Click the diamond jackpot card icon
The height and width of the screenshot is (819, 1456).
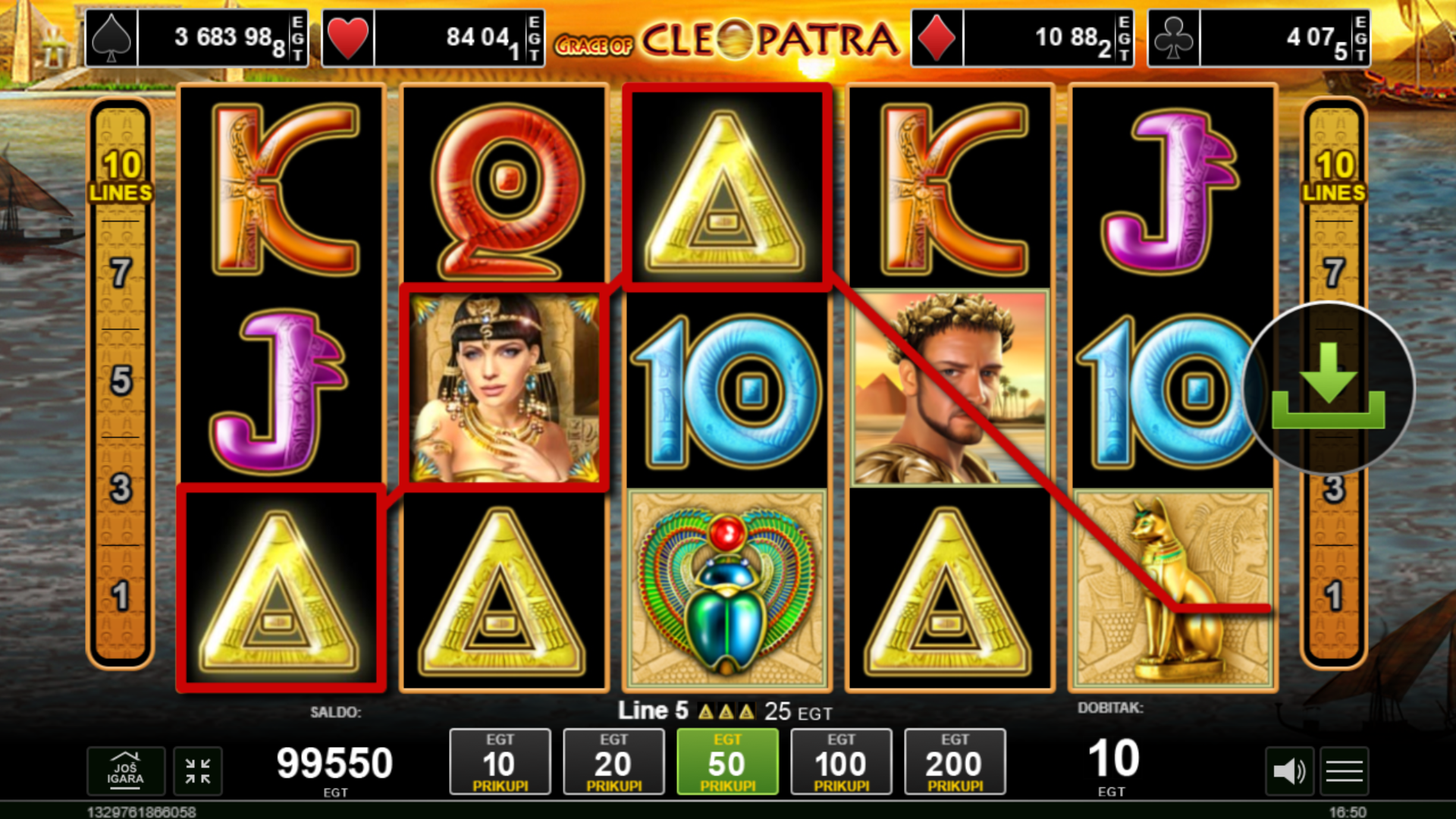[937, 38]
